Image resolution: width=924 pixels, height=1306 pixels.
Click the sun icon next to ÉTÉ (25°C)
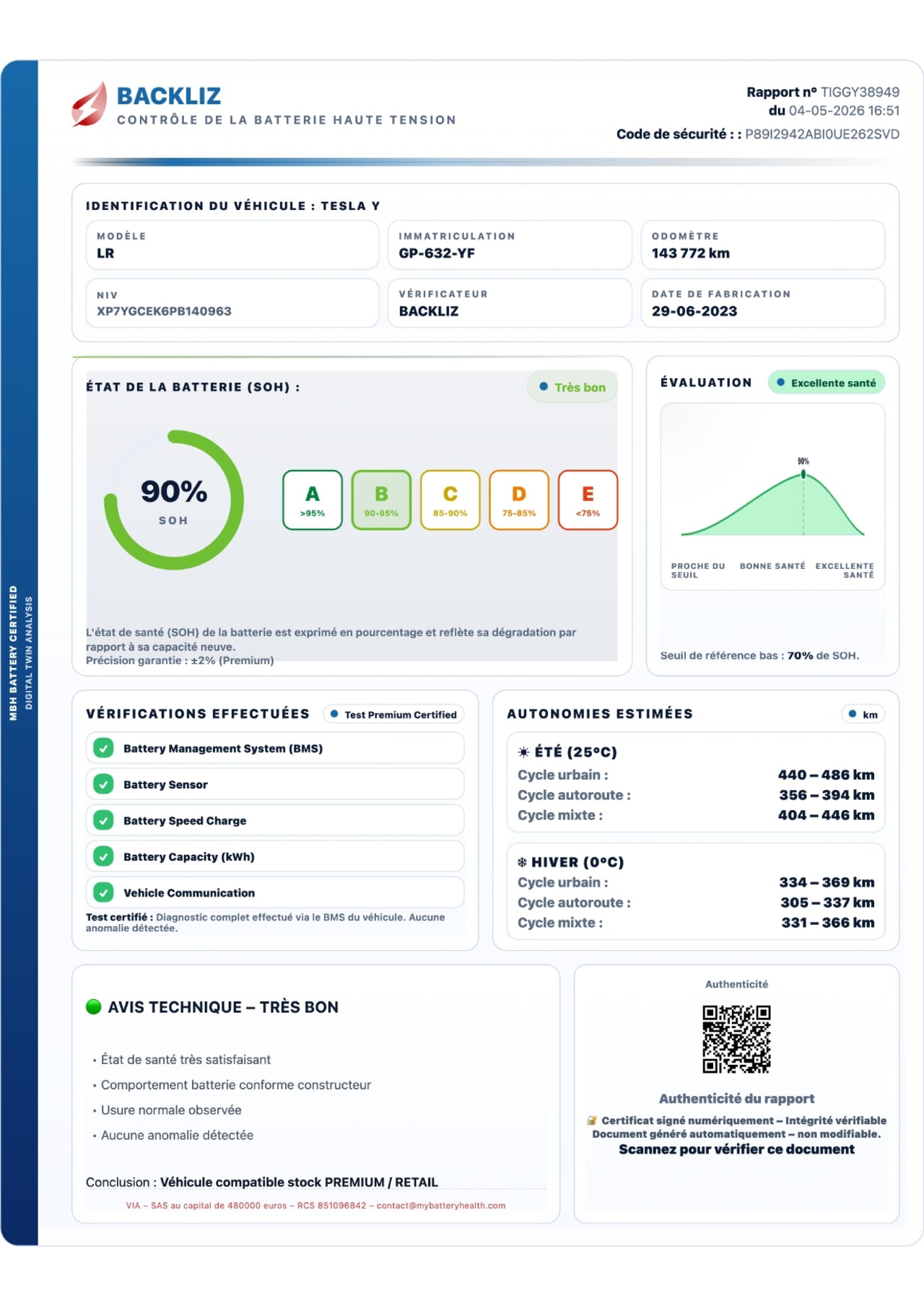coord(523,752)
